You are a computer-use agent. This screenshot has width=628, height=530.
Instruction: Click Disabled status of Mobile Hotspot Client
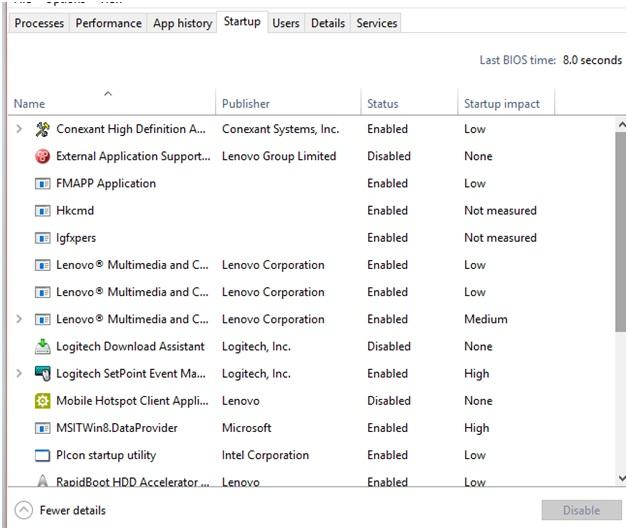tap(388, 401)
